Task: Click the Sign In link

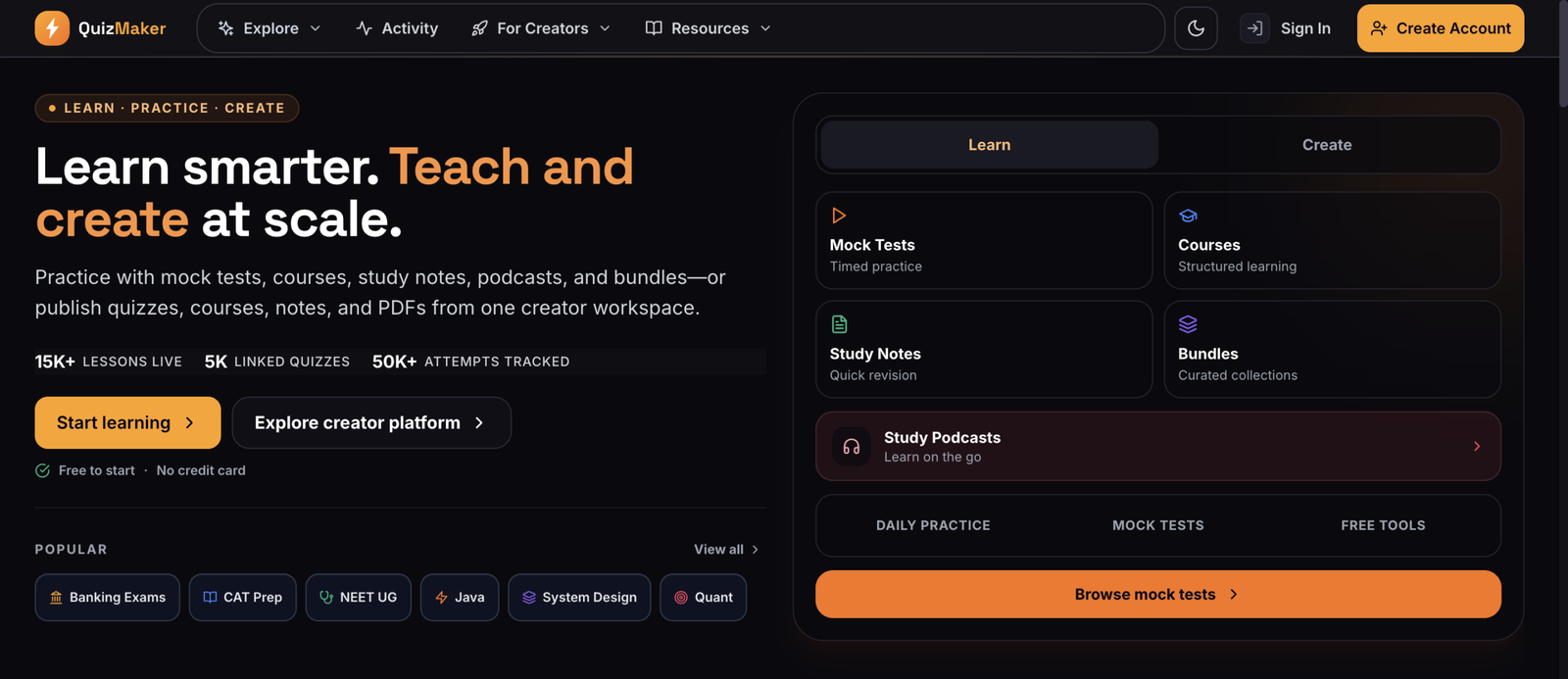Action: tap(1305, 28)
